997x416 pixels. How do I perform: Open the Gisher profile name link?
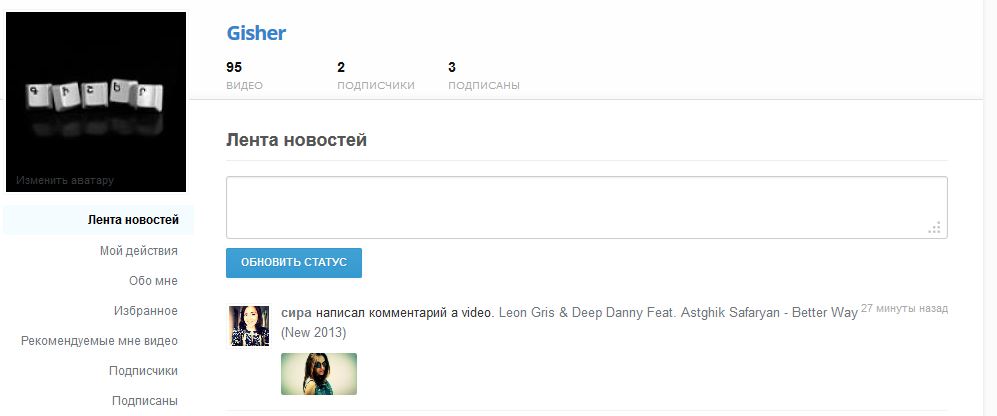point(256,33)
